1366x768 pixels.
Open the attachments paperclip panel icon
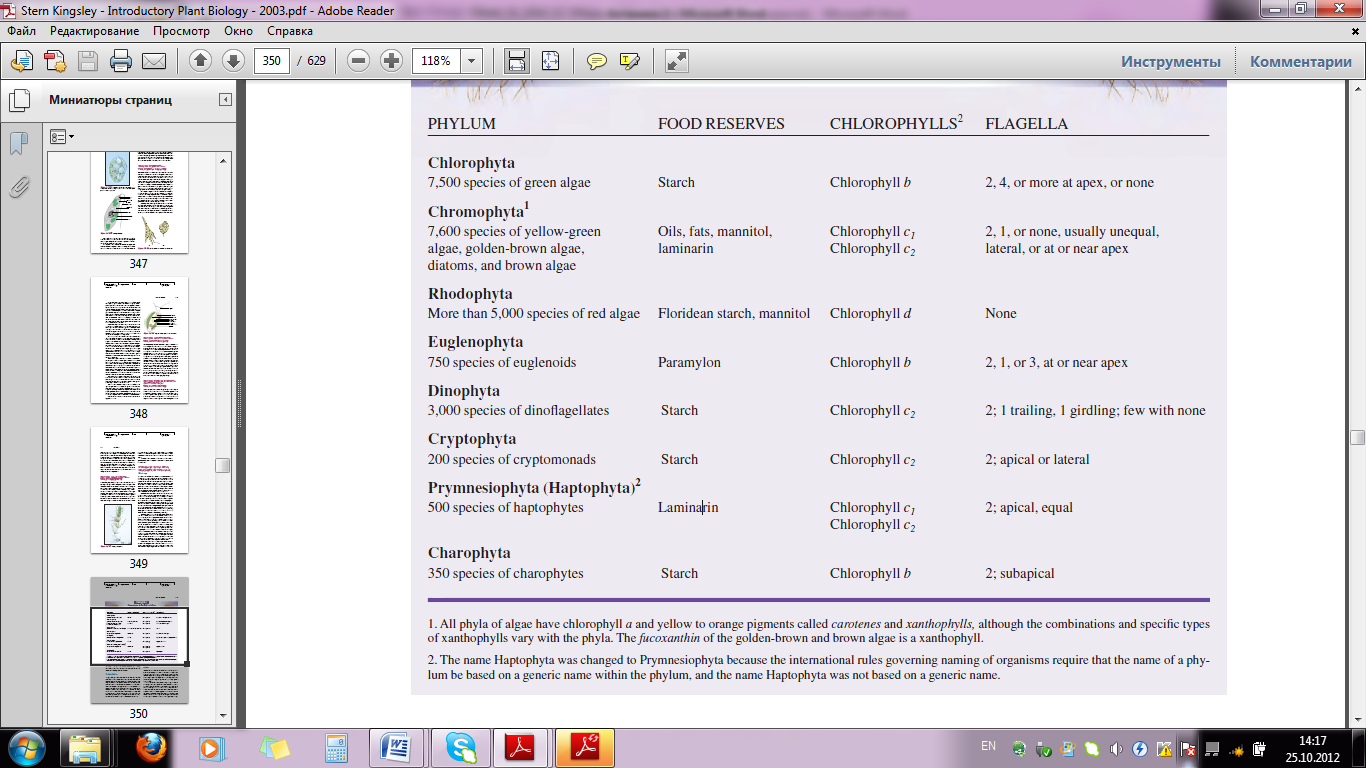pos(18,187)
